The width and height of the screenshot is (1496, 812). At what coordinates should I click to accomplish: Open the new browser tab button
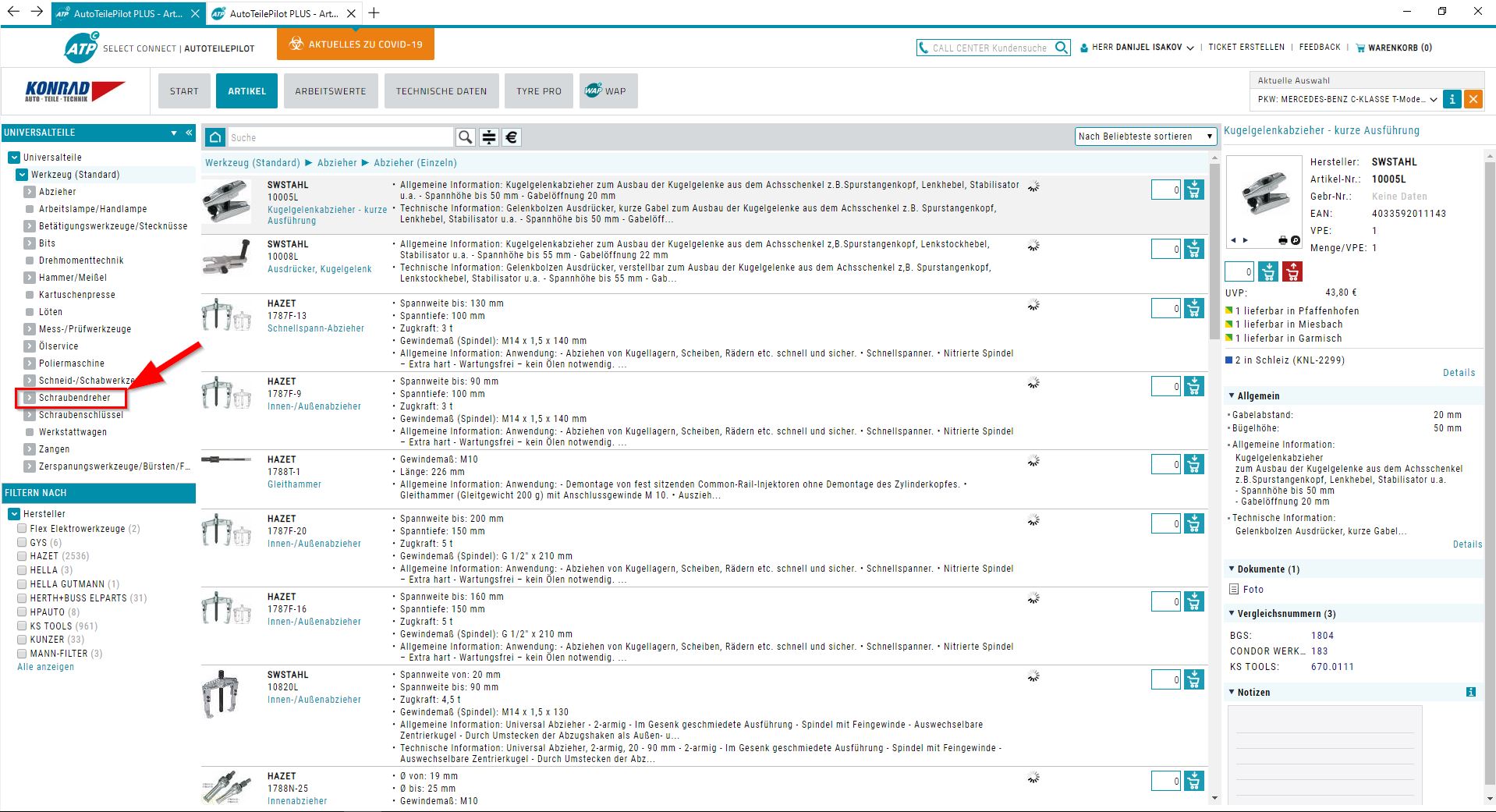(374, 13)
